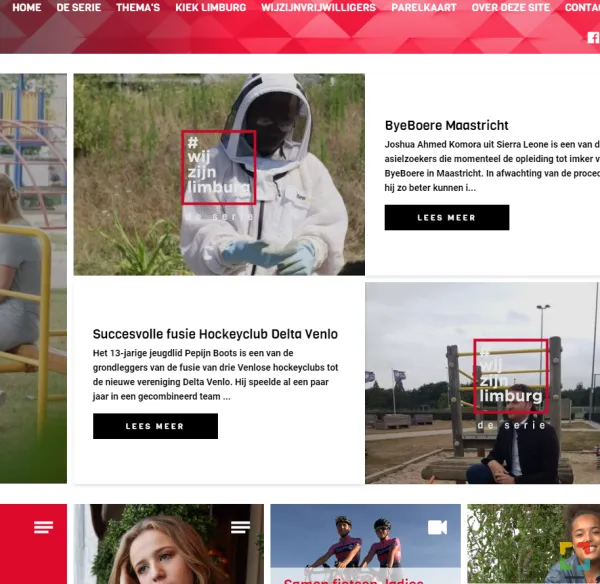Image resolution: width=600 pixels, height=584 pixels.
Task: Open the Succesvolle fusie Hockeyclub Delta Venlo headline
Action: (x=215, y=334)
